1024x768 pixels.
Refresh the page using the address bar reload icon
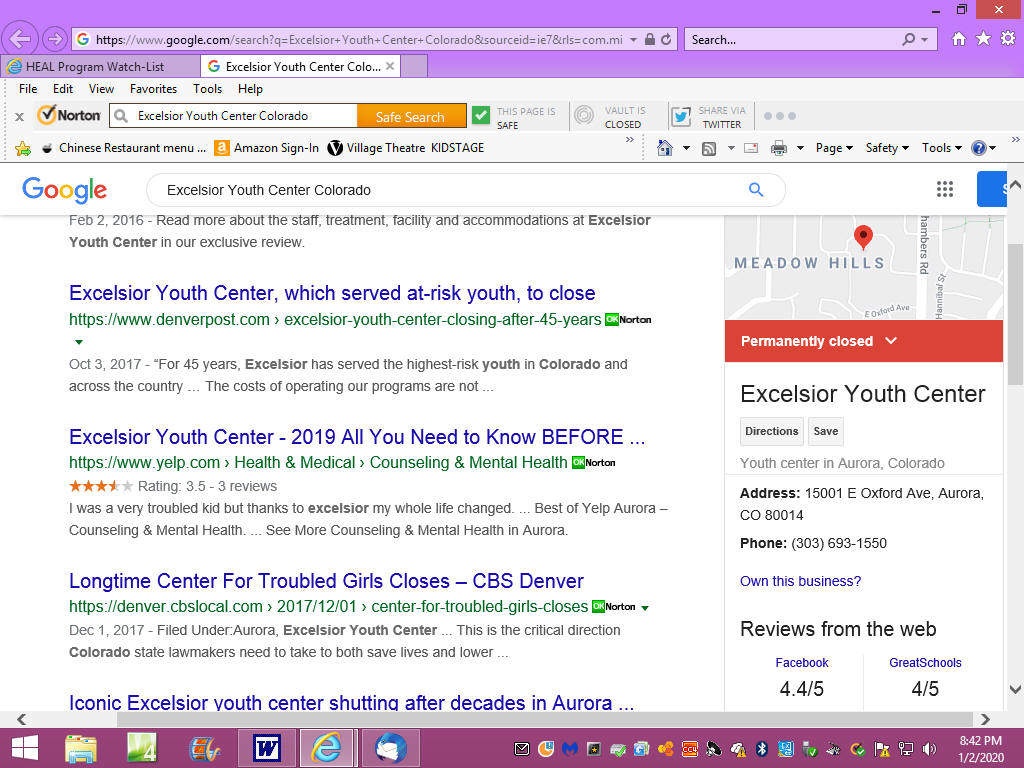pyautogui.click(x=666, y=39)
